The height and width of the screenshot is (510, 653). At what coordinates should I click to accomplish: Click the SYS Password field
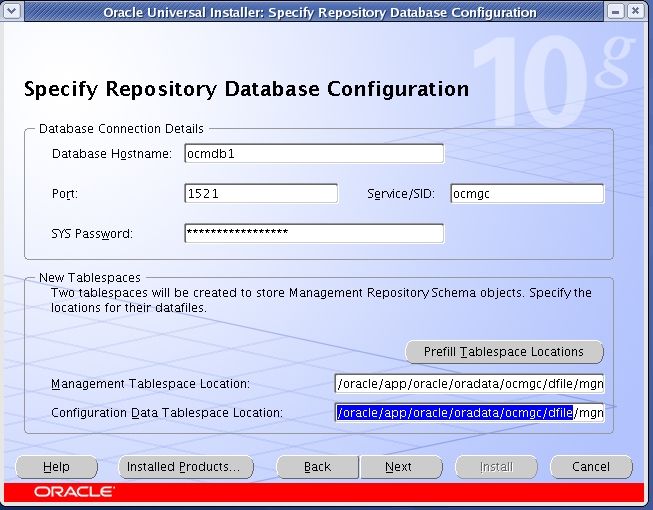[x=314, y=233]
